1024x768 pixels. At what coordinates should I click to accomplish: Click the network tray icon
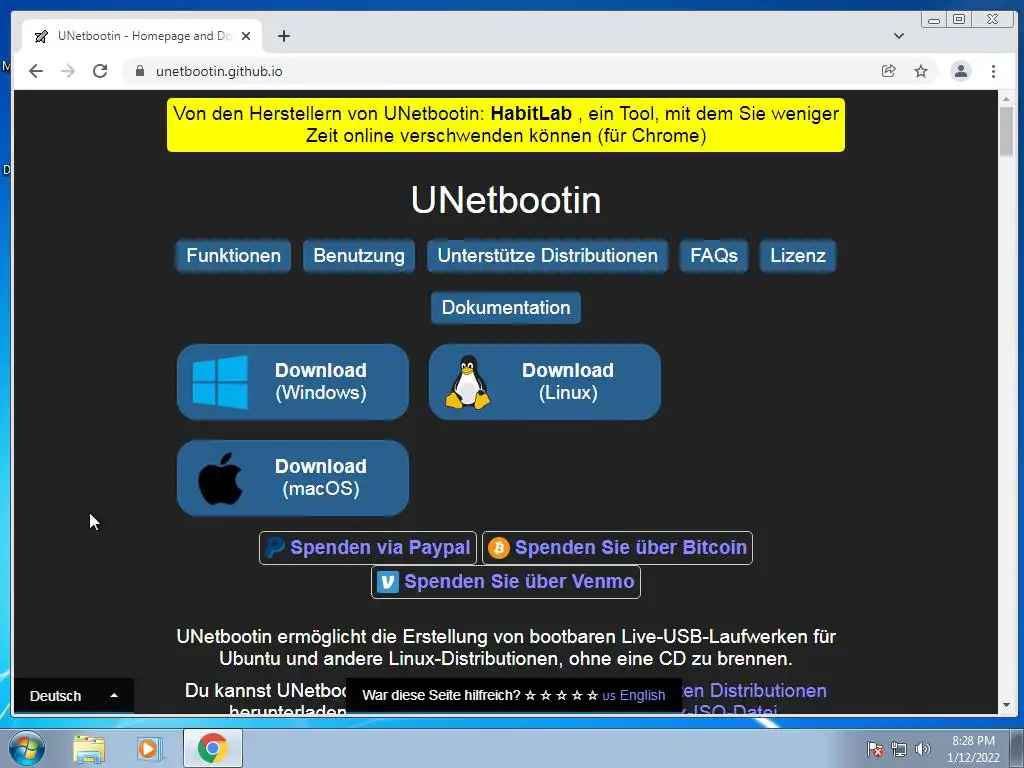coord(899,749)
